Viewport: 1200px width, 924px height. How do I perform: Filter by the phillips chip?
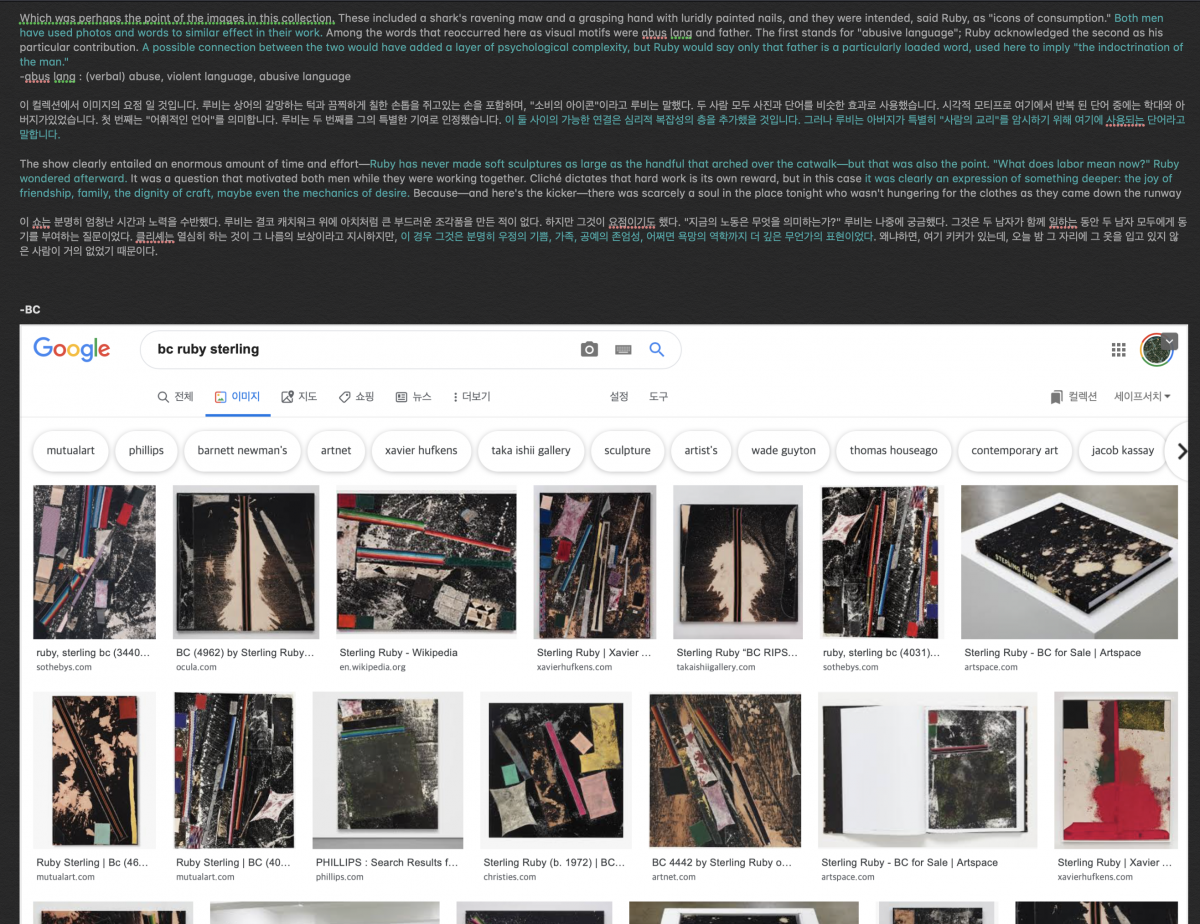(x=146, y=451)
